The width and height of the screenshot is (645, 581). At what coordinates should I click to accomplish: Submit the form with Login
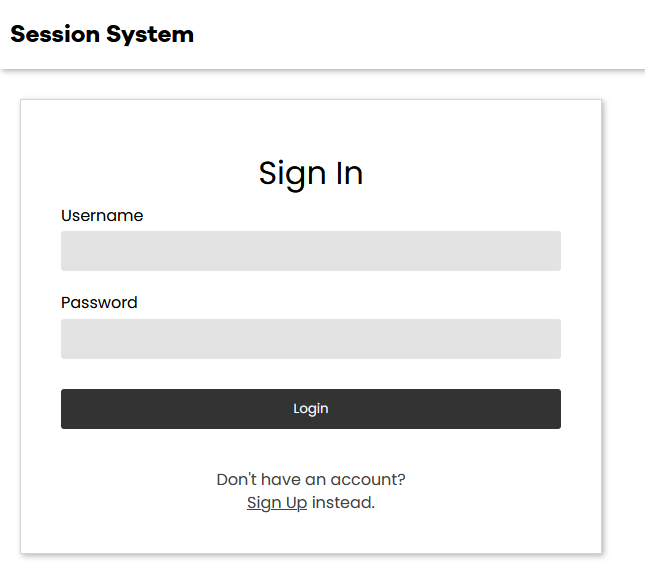click(310, 409)
